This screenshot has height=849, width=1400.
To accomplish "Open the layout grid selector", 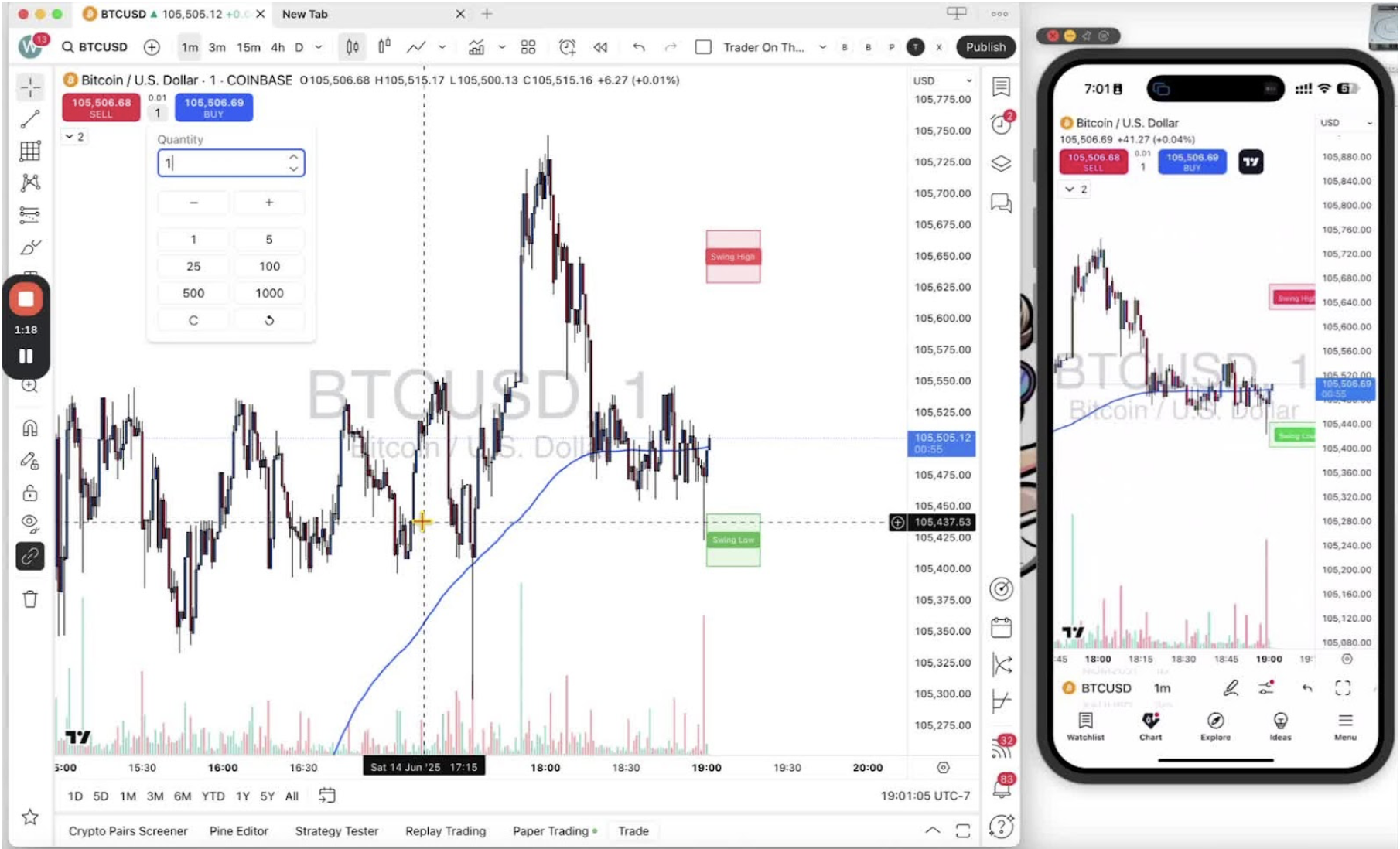I will (x=528, y=47).
